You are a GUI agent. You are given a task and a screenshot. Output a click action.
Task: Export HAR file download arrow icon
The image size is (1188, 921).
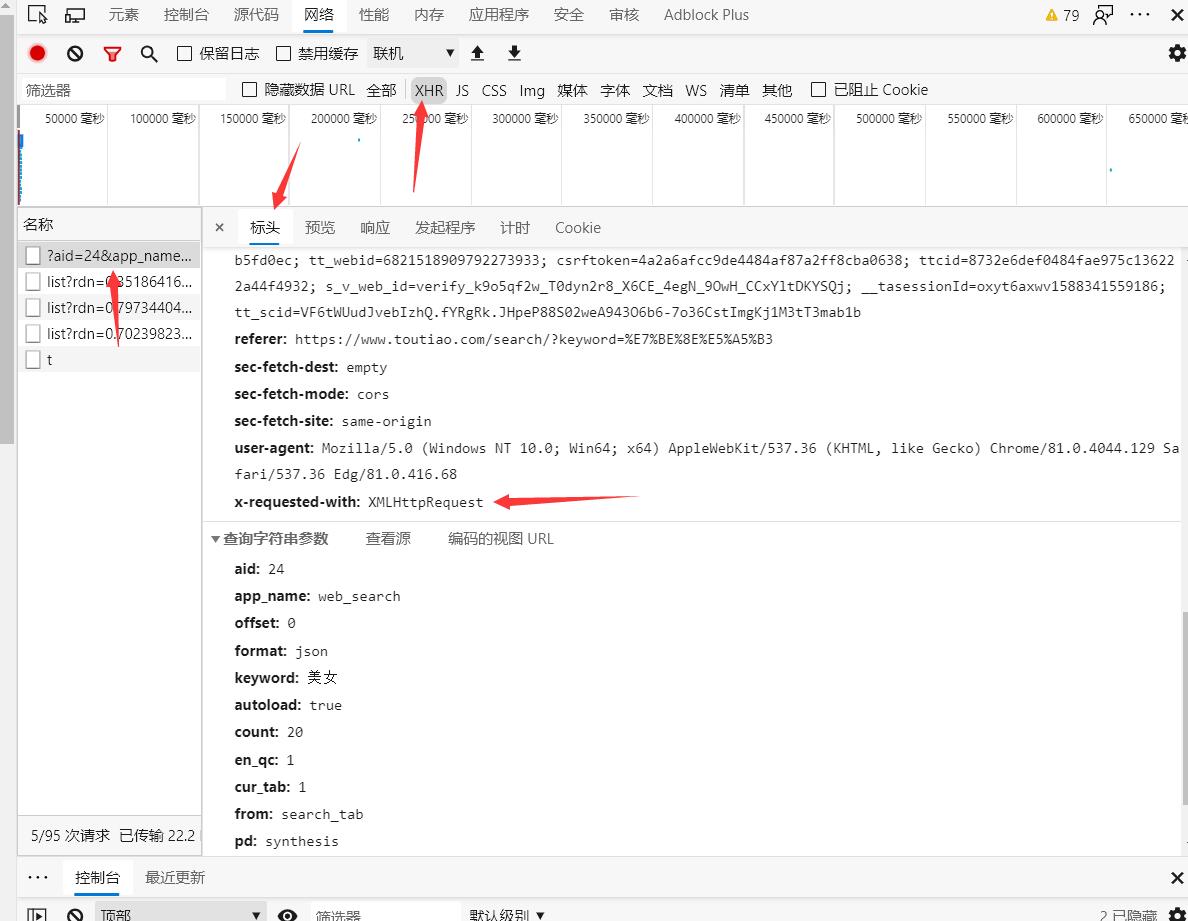[x=514, y=53]
